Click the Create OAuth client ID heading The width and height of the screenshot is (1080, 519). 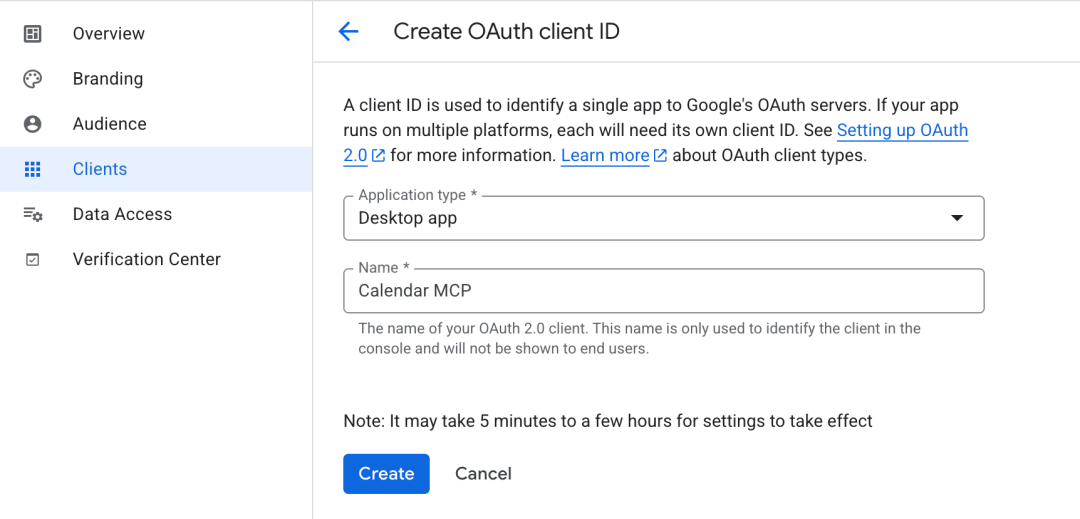[506, 32]
